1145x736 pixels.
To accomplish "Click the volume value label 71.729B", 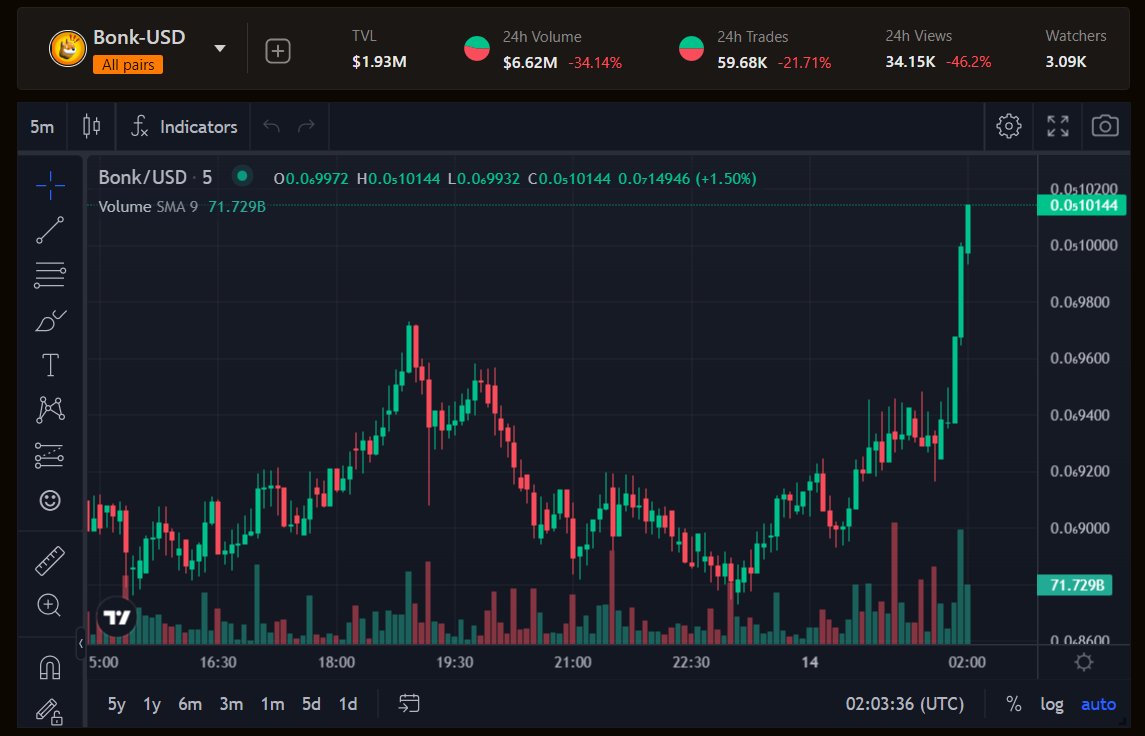I will click(1074, 585).
